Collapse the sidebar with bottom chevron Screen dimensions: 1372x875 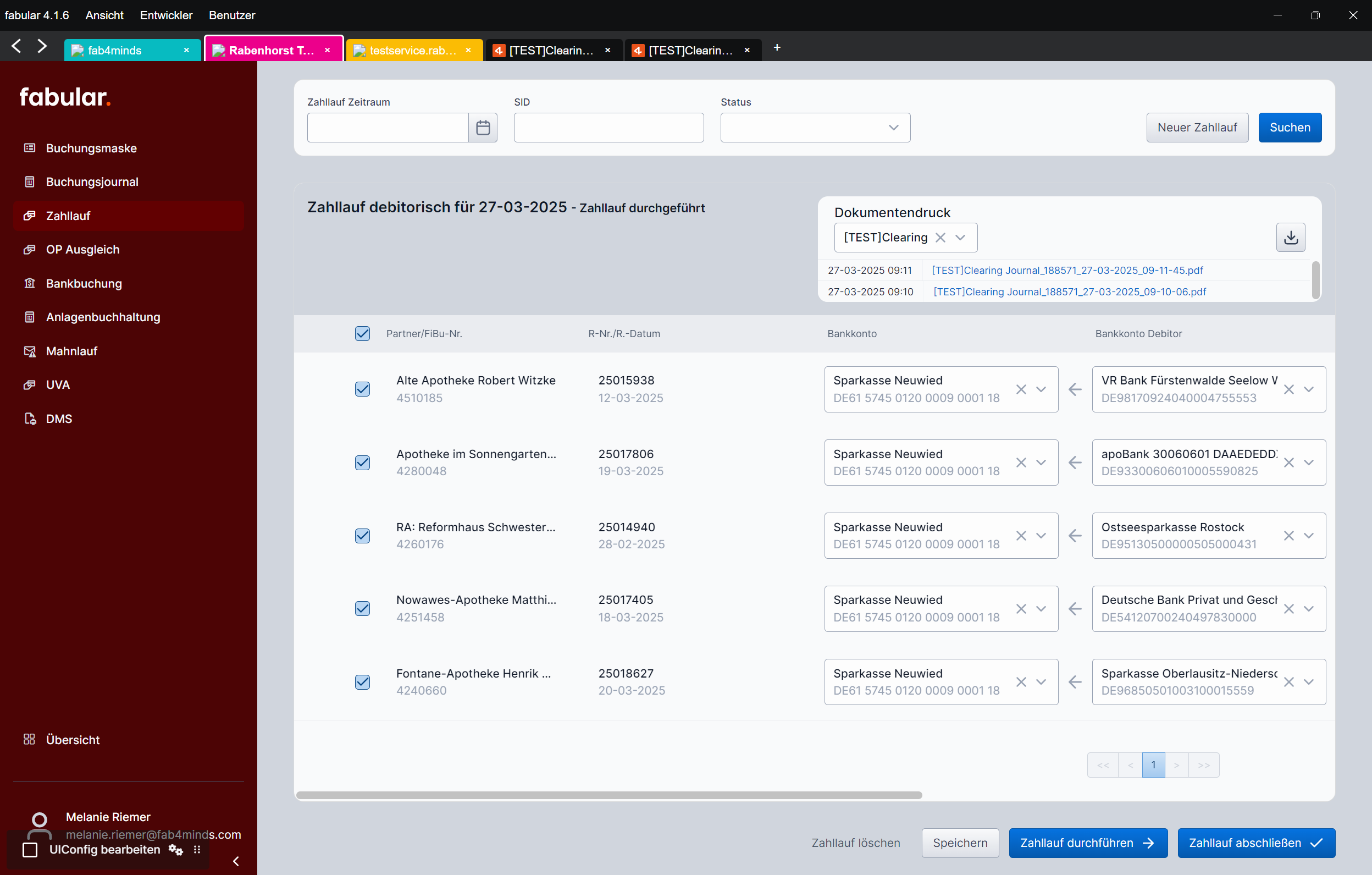(236, 861)
